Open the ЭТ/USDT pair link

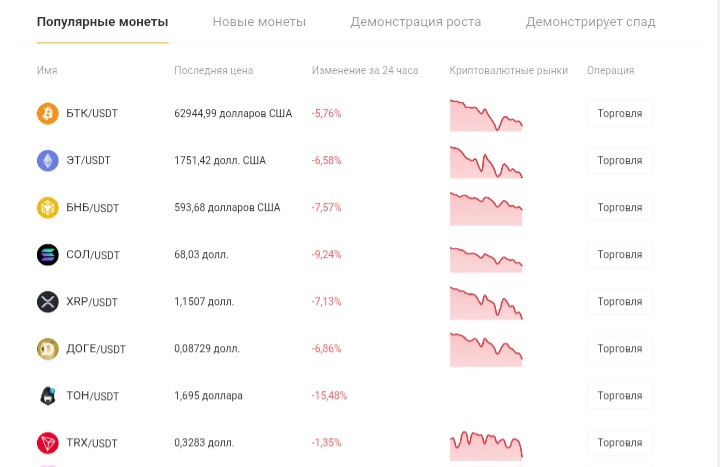[88, 160]
